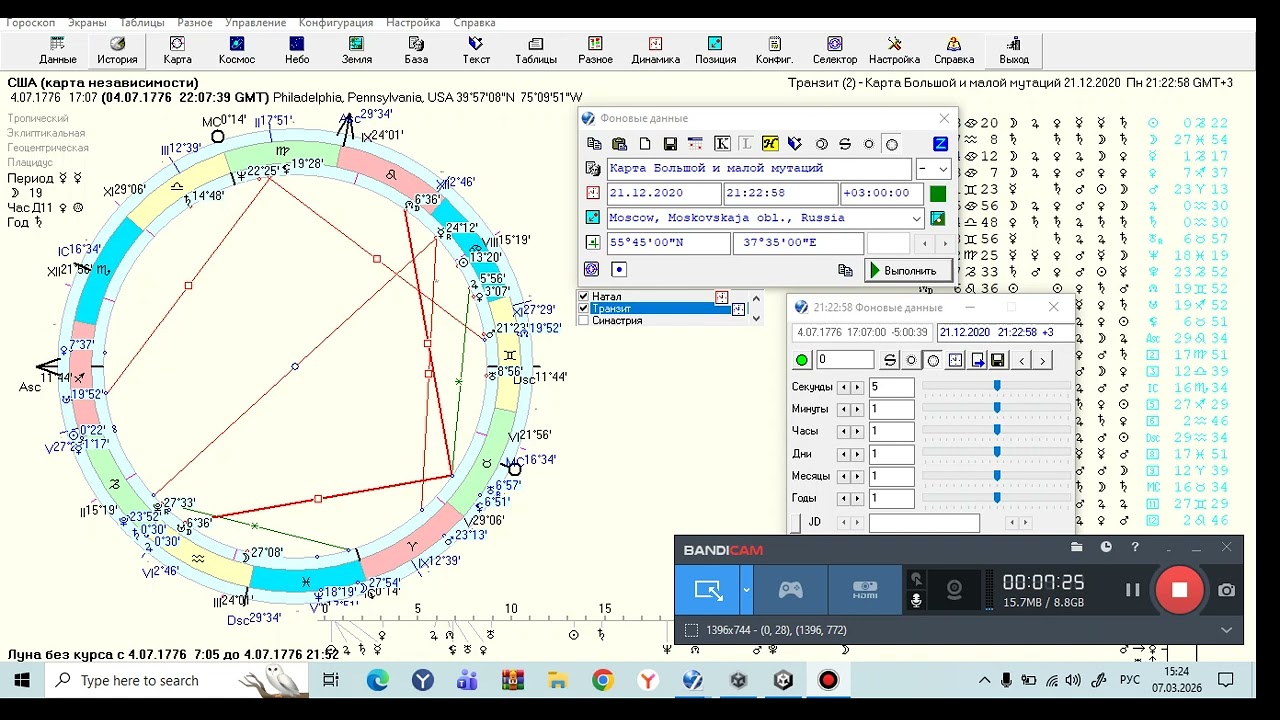The image size is (1280, 720).
Task: Click the Динамика toolbar icon
Action: click(x=655, y=50)
